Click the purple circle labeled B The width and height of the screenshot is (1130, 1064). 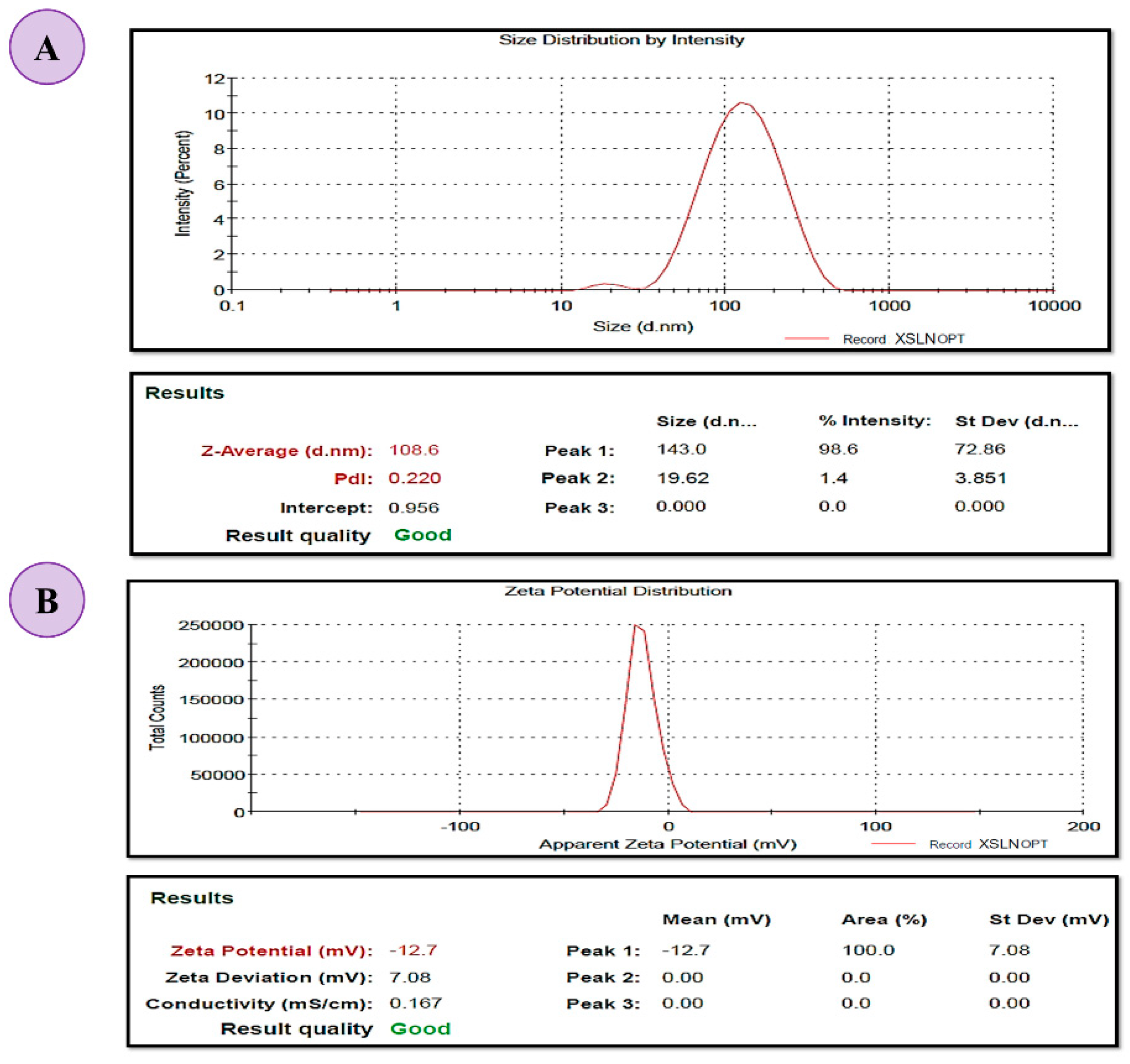click(47, 600)
